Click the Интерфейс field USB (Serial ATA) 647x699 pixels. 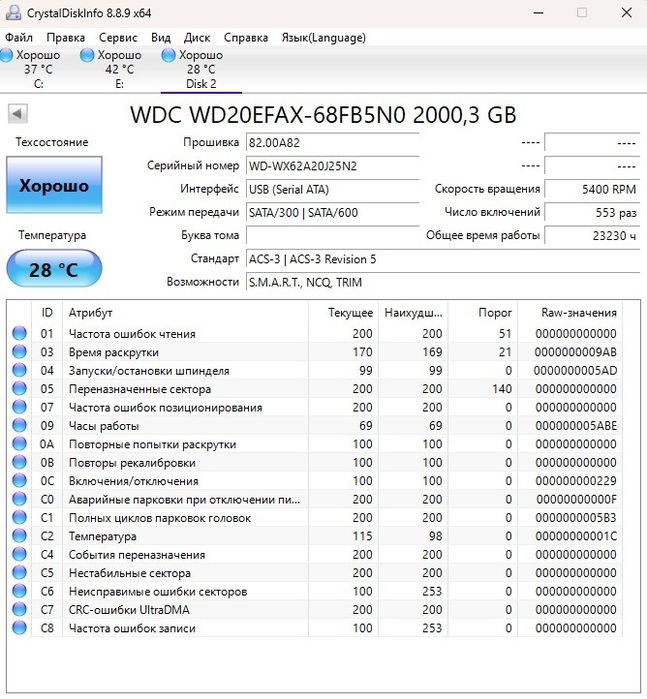332,189
